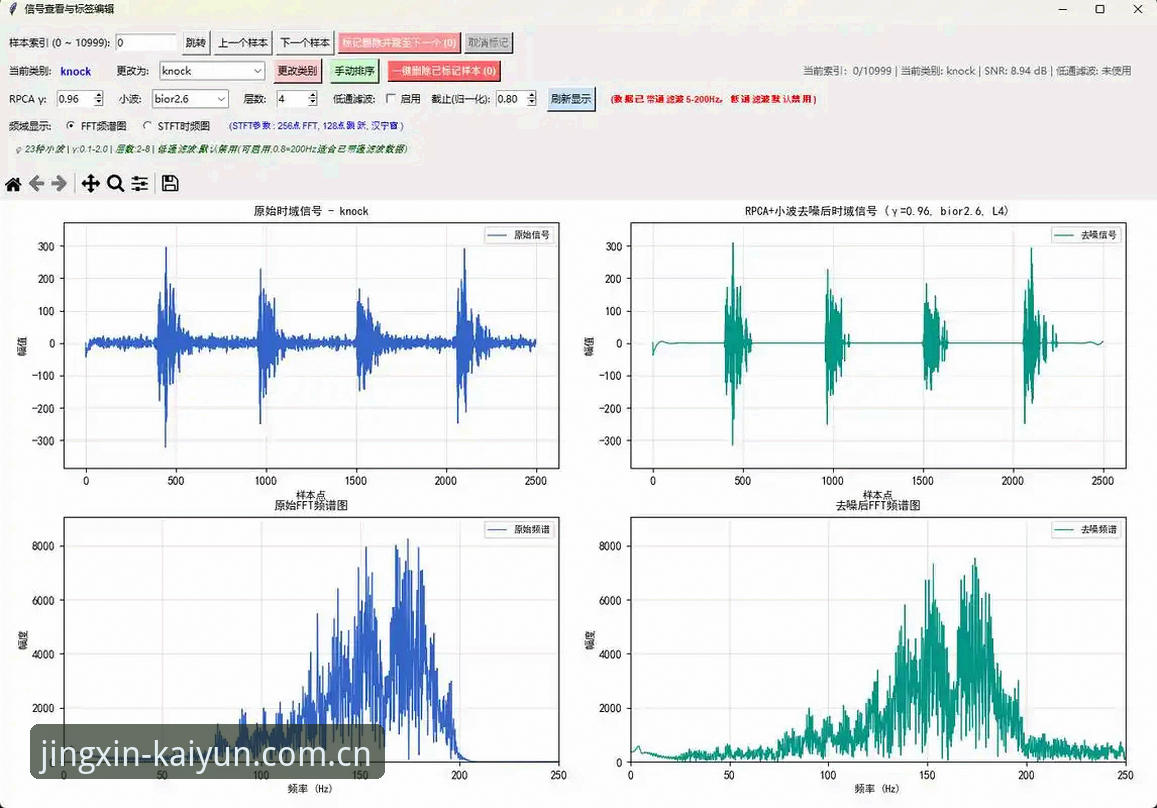The image size is (1157, 808).
Task: Click the 跳转 button
Action: (196, 43)
